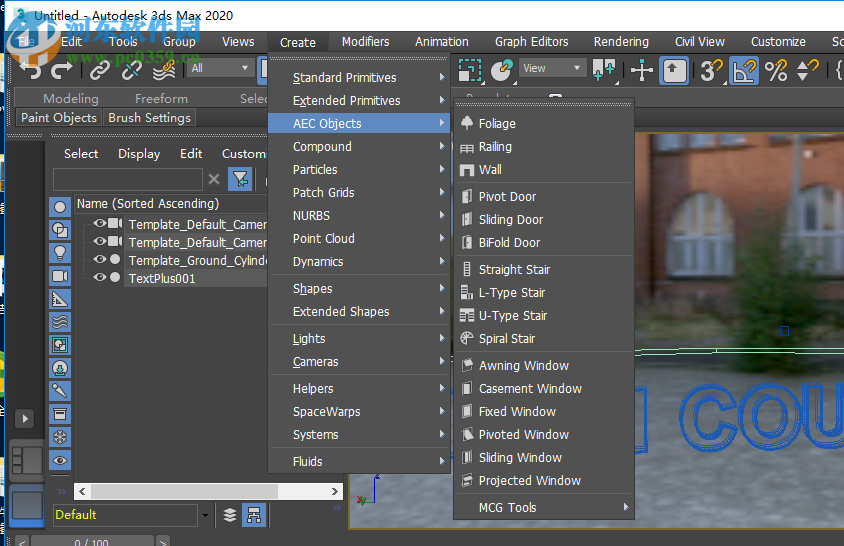Select Wall in AEC Objects submenu
Screen dimensions: 844x546
pos(544,170)
